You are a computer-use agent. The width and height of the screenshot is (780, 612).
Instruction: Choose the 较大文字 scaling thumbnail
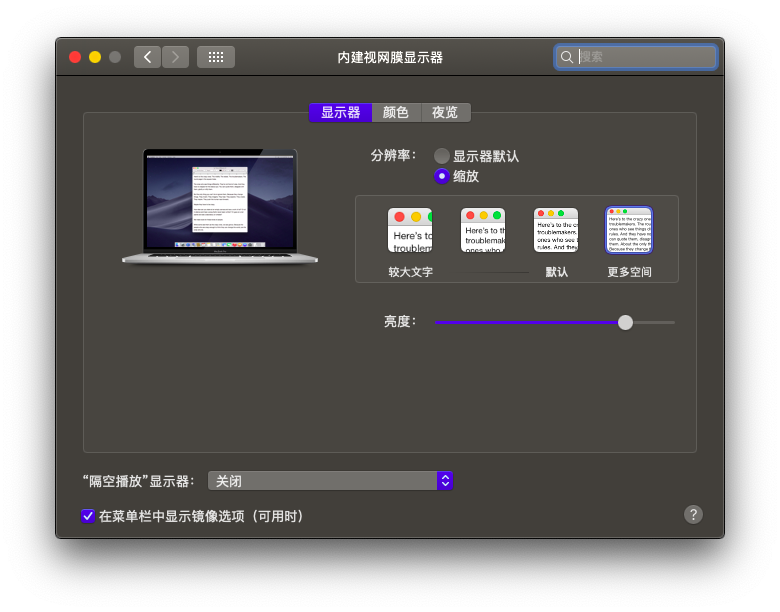[410, 230]
